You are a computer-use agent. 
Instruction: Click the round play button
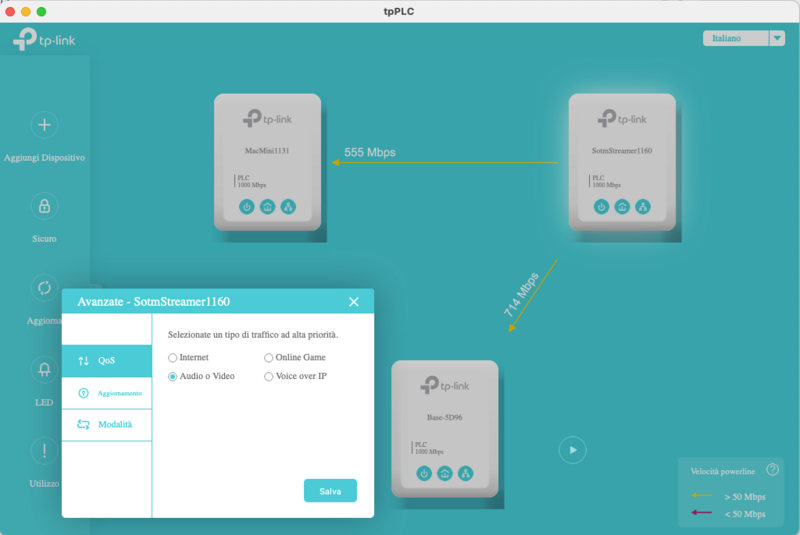[573, 450]
